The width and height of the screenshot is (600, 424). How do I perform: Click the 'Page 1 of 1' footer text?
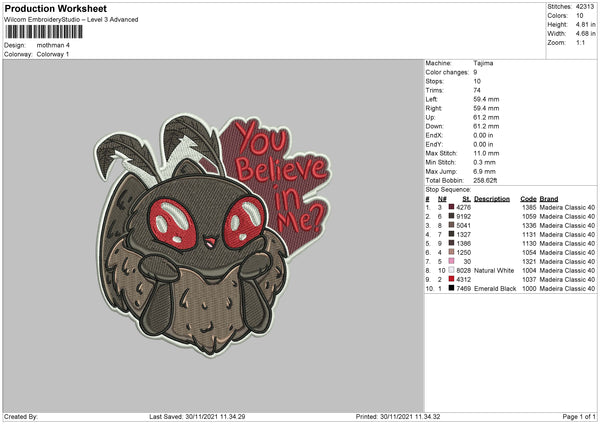pyautogui.click(x=579, y=416)
